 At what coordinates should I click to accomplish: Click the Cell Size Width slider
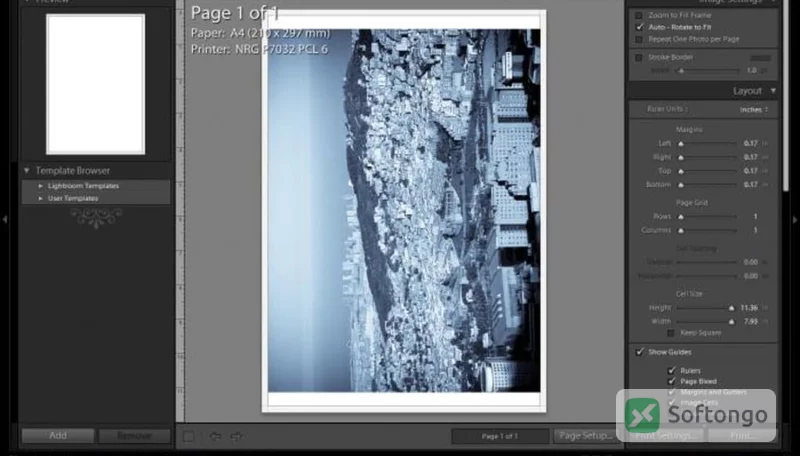[x=707, y=322]
